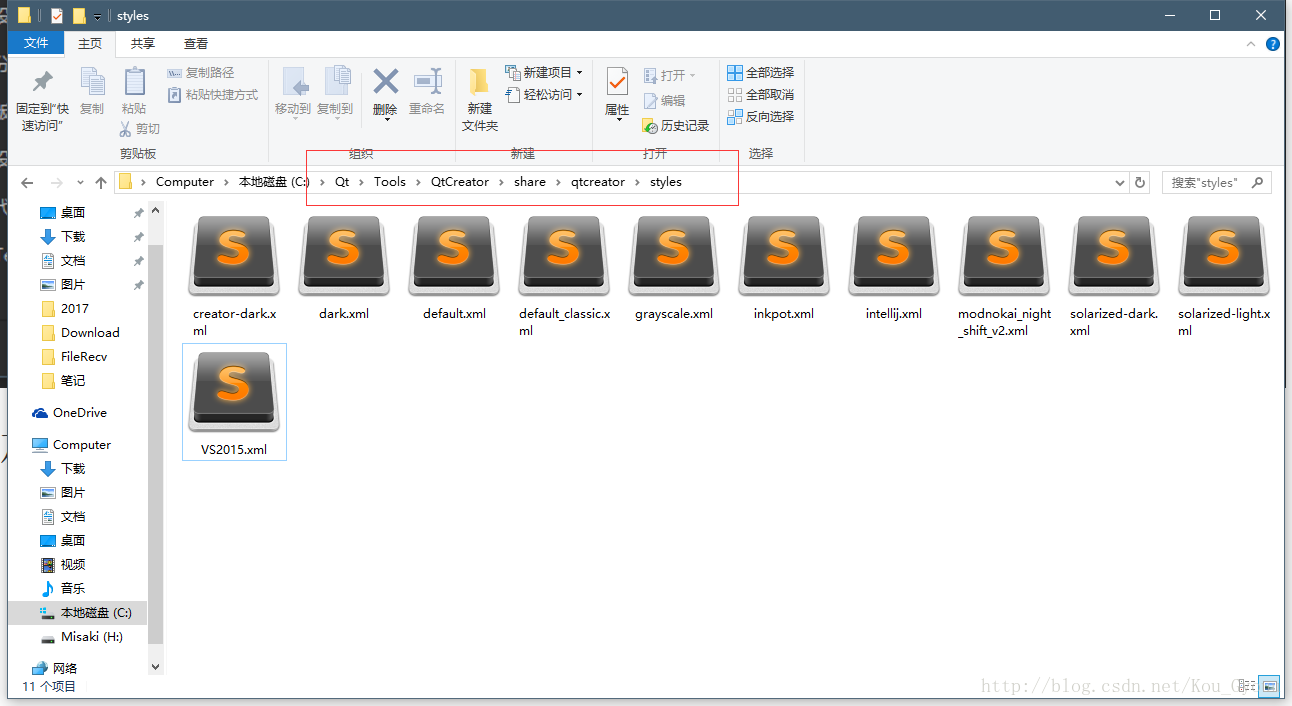Select the grayscale.xml file icon
1292x706 pixels.
pyautogui.click(x=674, y=255)
